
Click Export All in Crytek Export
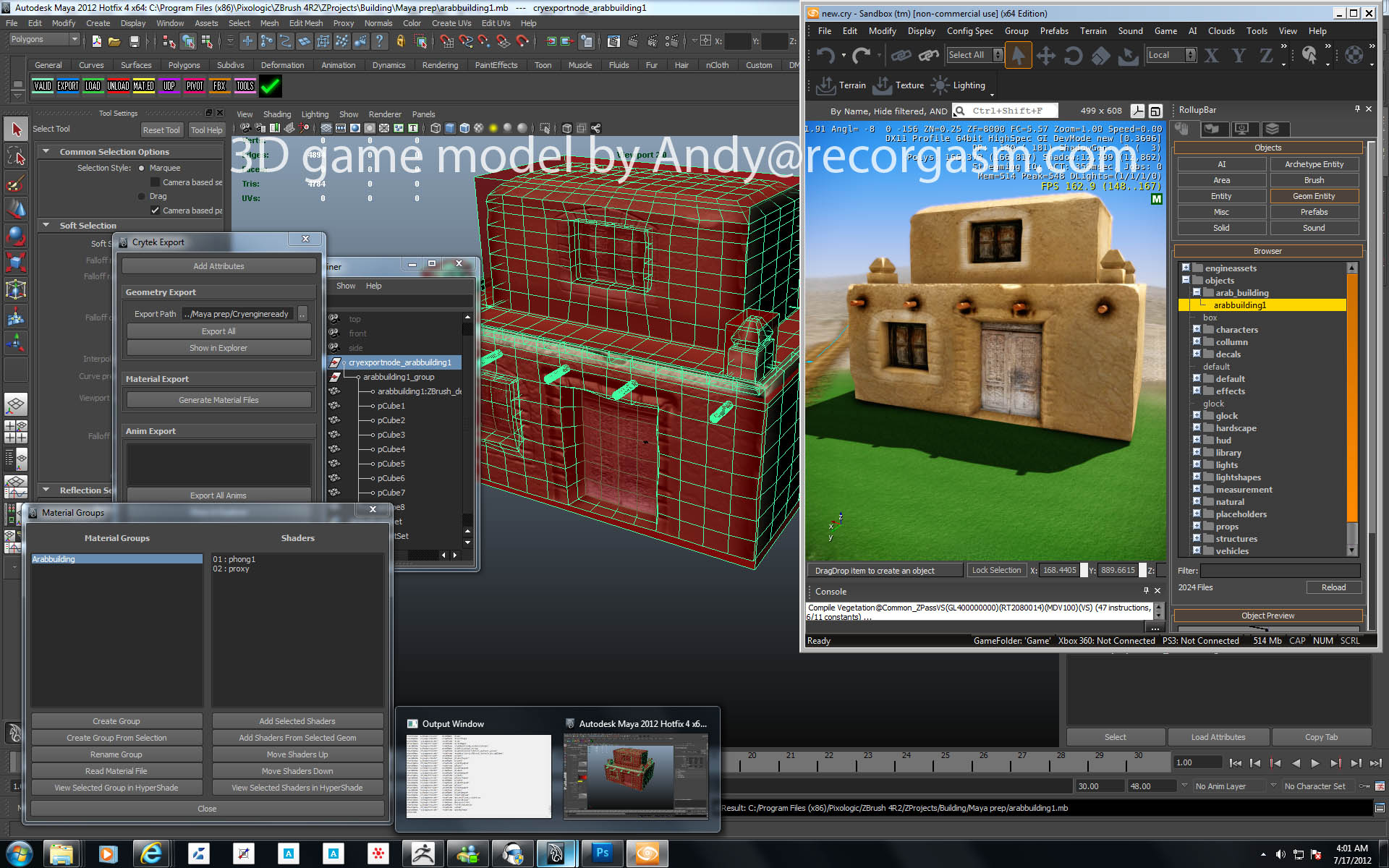tap(218, 331)
